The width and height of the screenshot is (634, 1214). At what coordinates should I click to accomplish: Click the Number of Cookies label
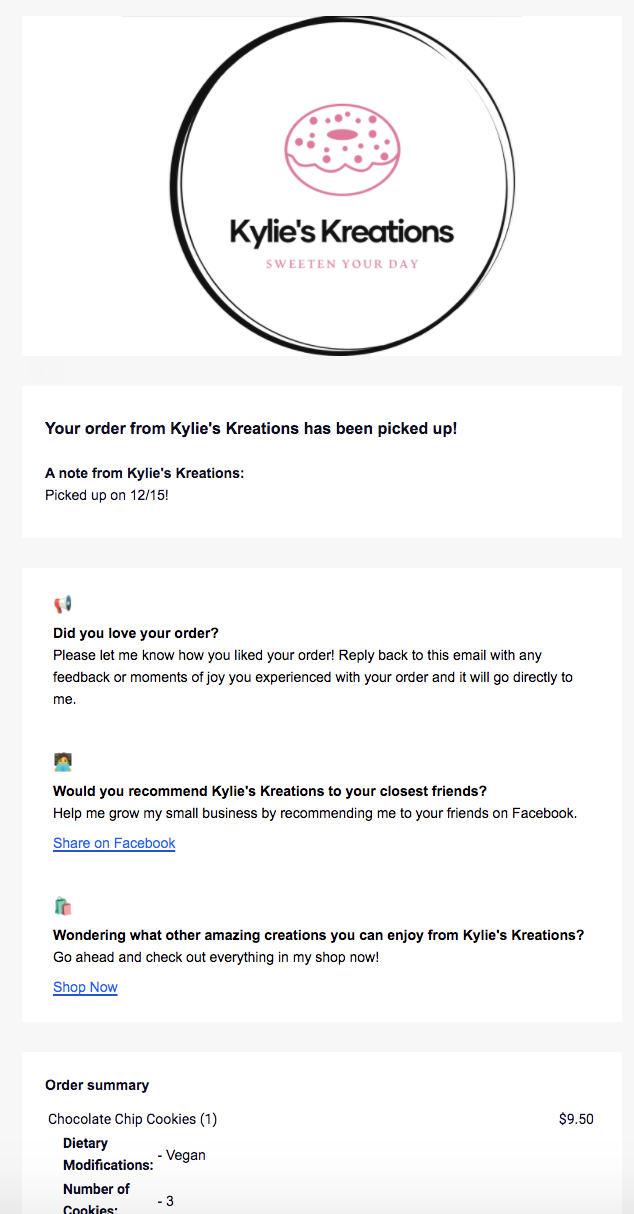pos(97,1198)
